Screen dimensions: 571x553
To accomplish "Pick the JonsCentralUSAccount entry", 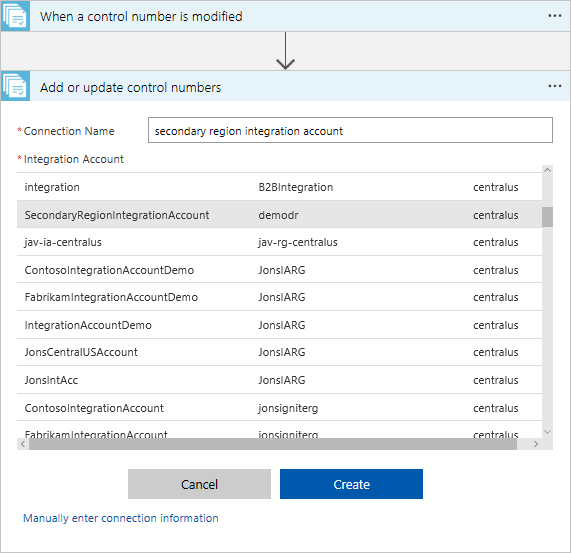I will (279, 352).
